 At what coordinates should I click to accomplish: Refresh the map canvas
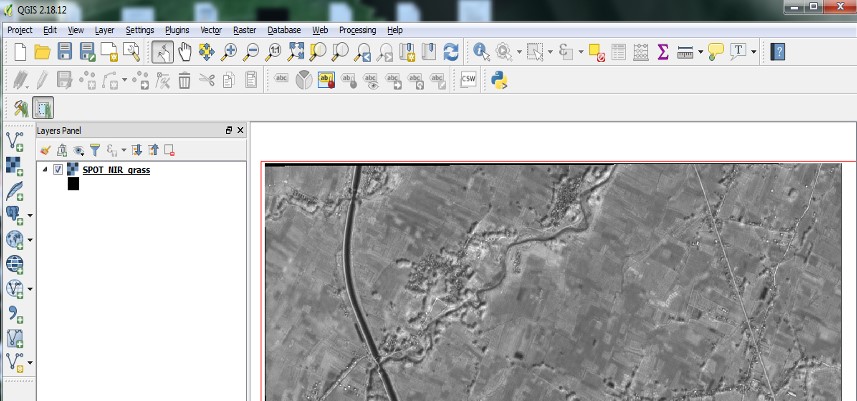click(451, 52)
